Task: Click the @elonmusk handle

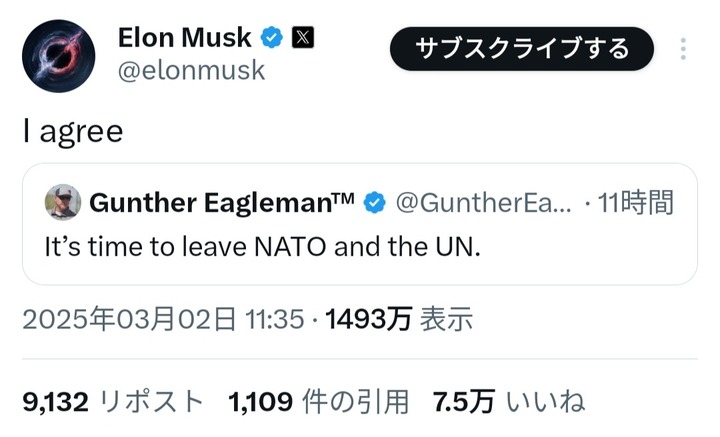Action: tap(192, 71)
